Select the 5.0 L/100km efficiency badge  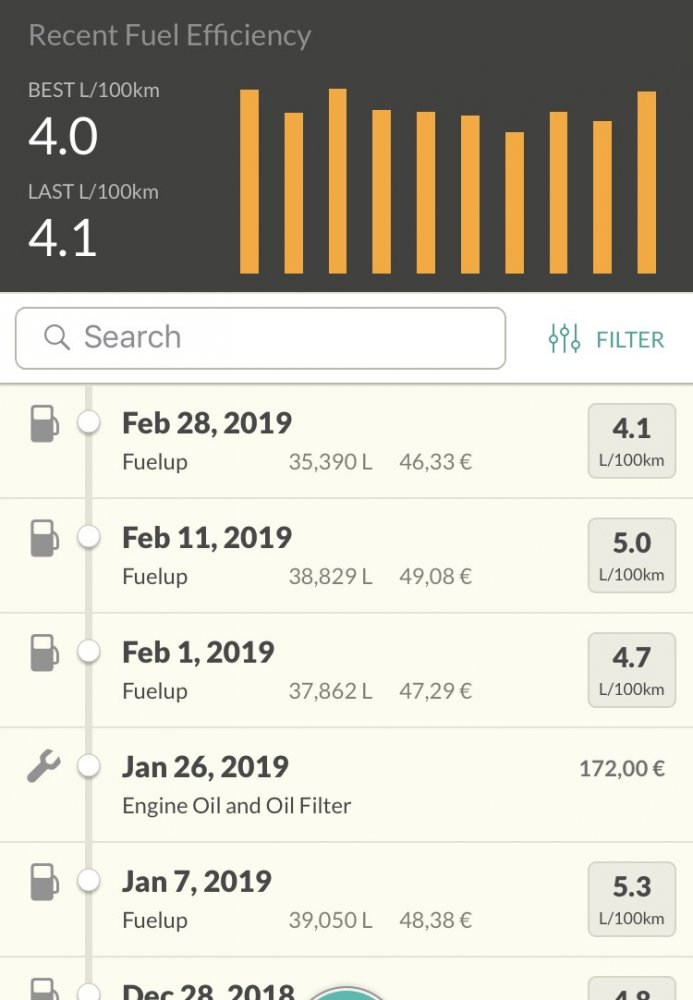pyautogui.click(x=631, y=556)
